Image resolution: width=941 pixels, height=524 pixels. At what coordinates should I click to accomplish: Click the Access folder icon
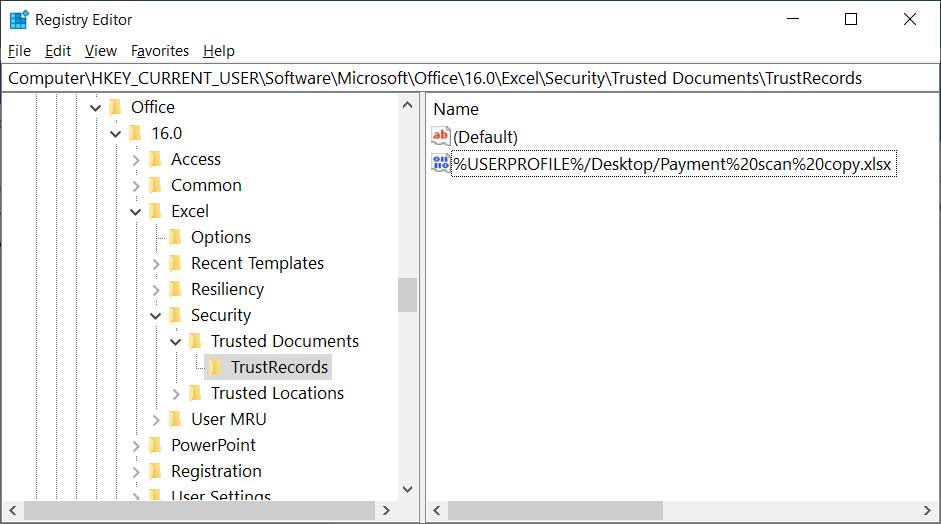pyautogui.click(x=155, y=159)
